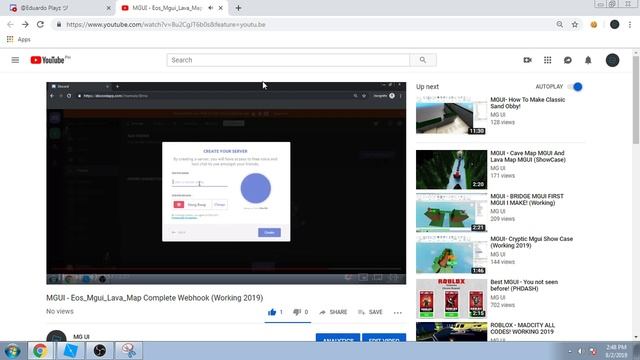640x360 pixels.
Task: Click the emoji extension icon in toolbar
Action: pyautogui.click(x=593, y=24)
